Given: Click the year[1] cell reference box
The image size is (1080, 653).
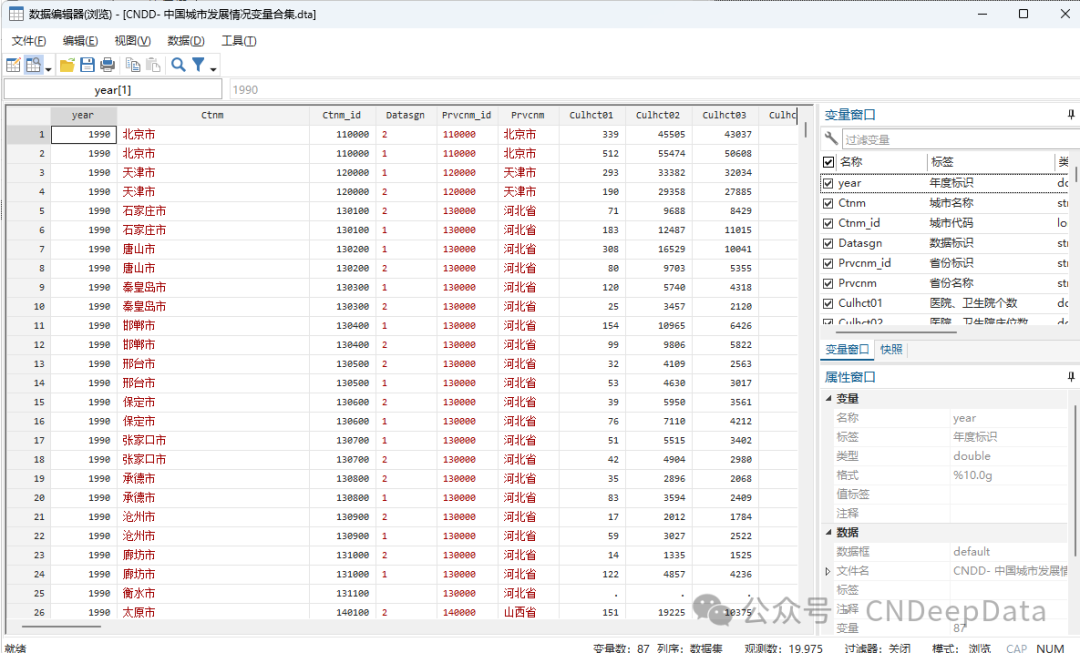Looking at the screenshot, I should coord(113,90).
